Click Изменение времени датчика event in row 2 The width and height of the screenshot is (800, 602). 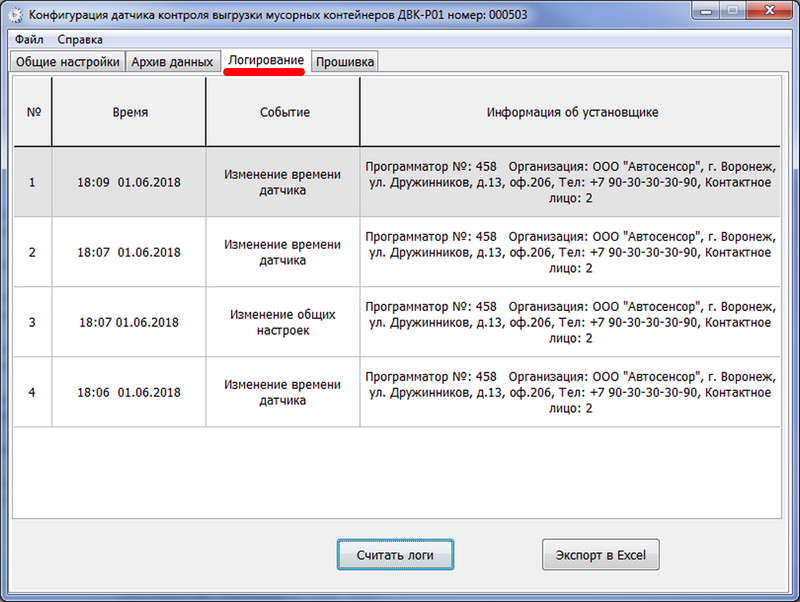tap(283, 252)
